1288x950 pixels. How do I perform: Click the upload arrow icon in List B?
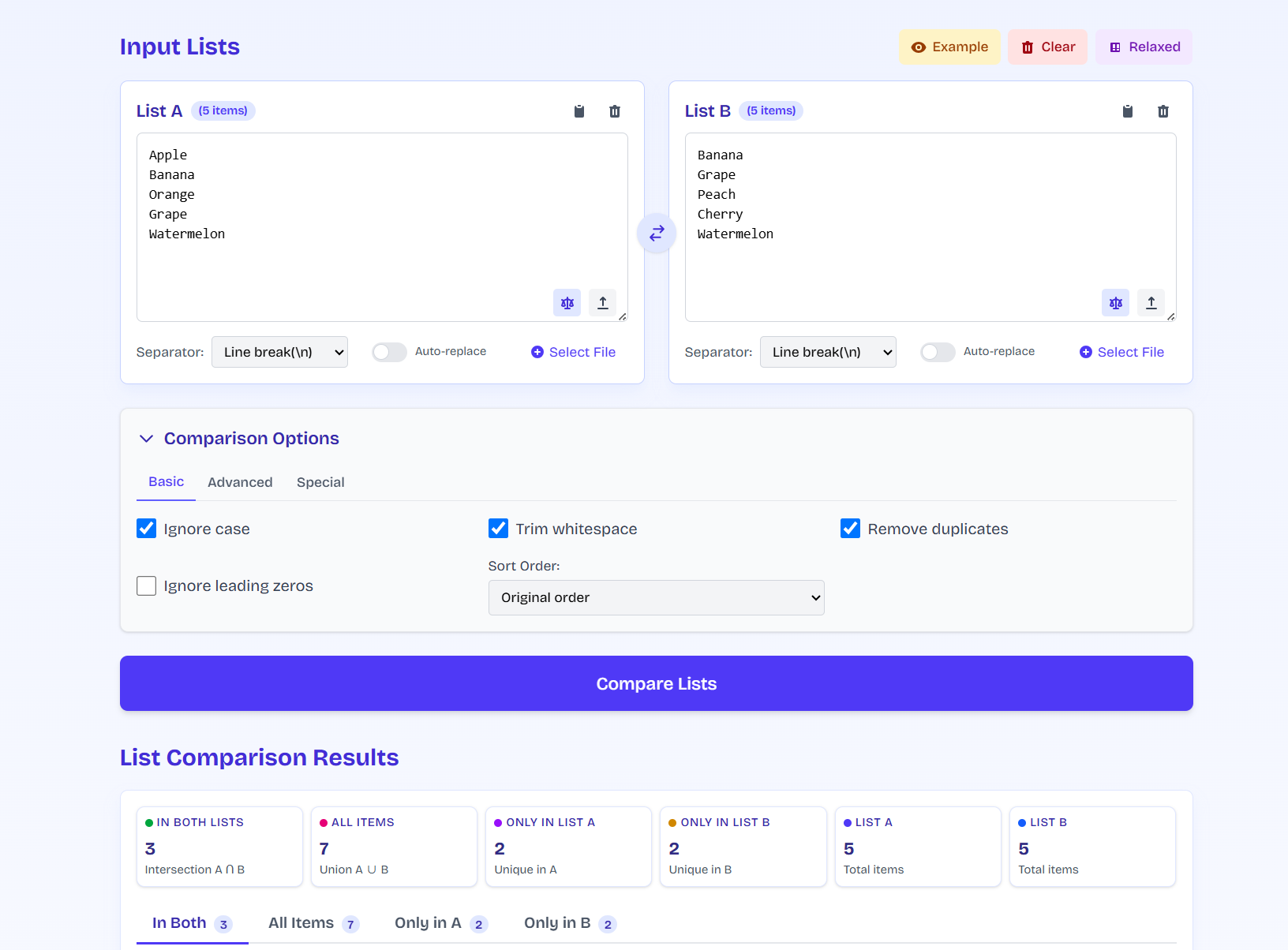pyautogui.click(x=1151, y=303)
